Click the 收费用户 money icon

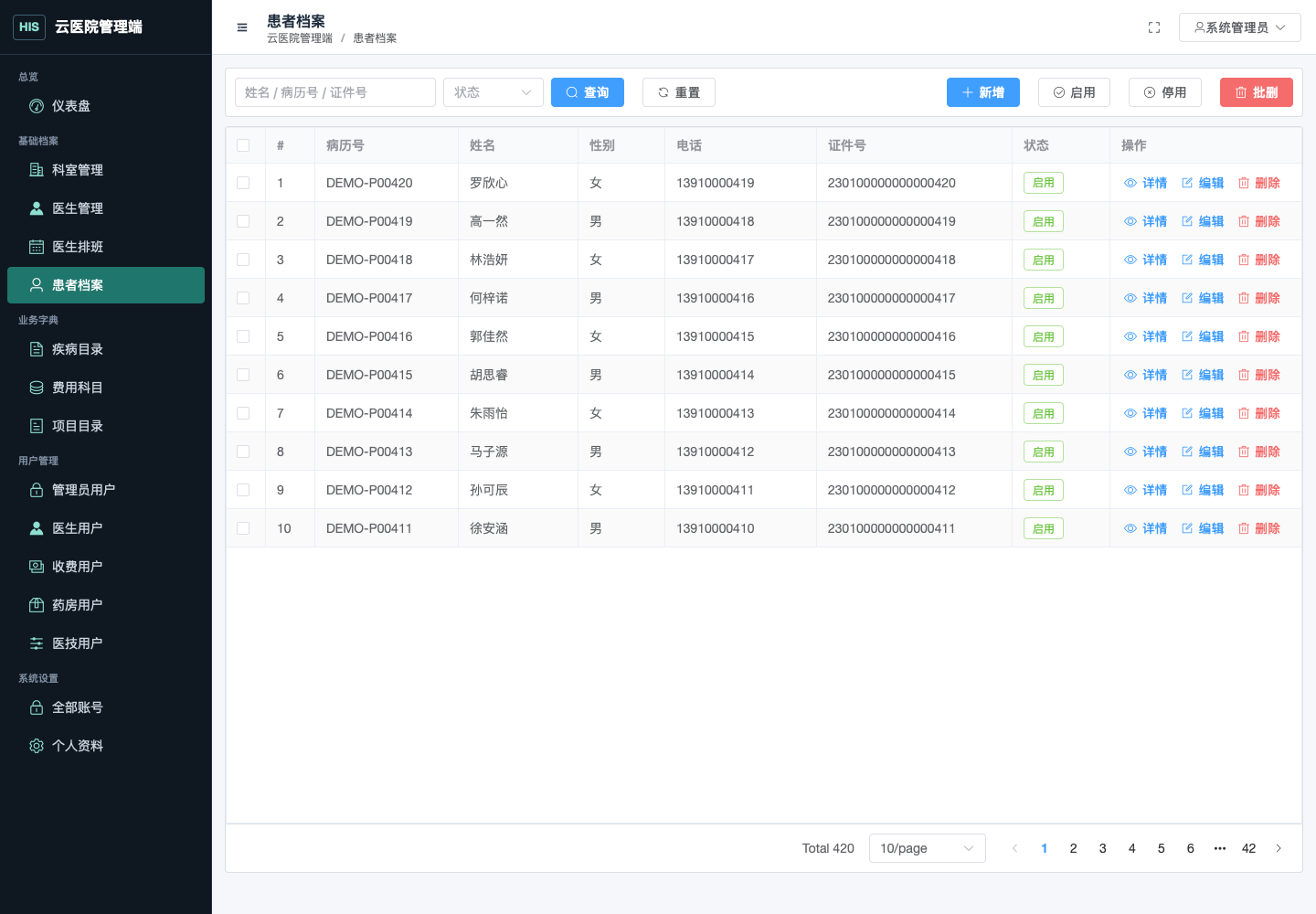pos(37,567)
